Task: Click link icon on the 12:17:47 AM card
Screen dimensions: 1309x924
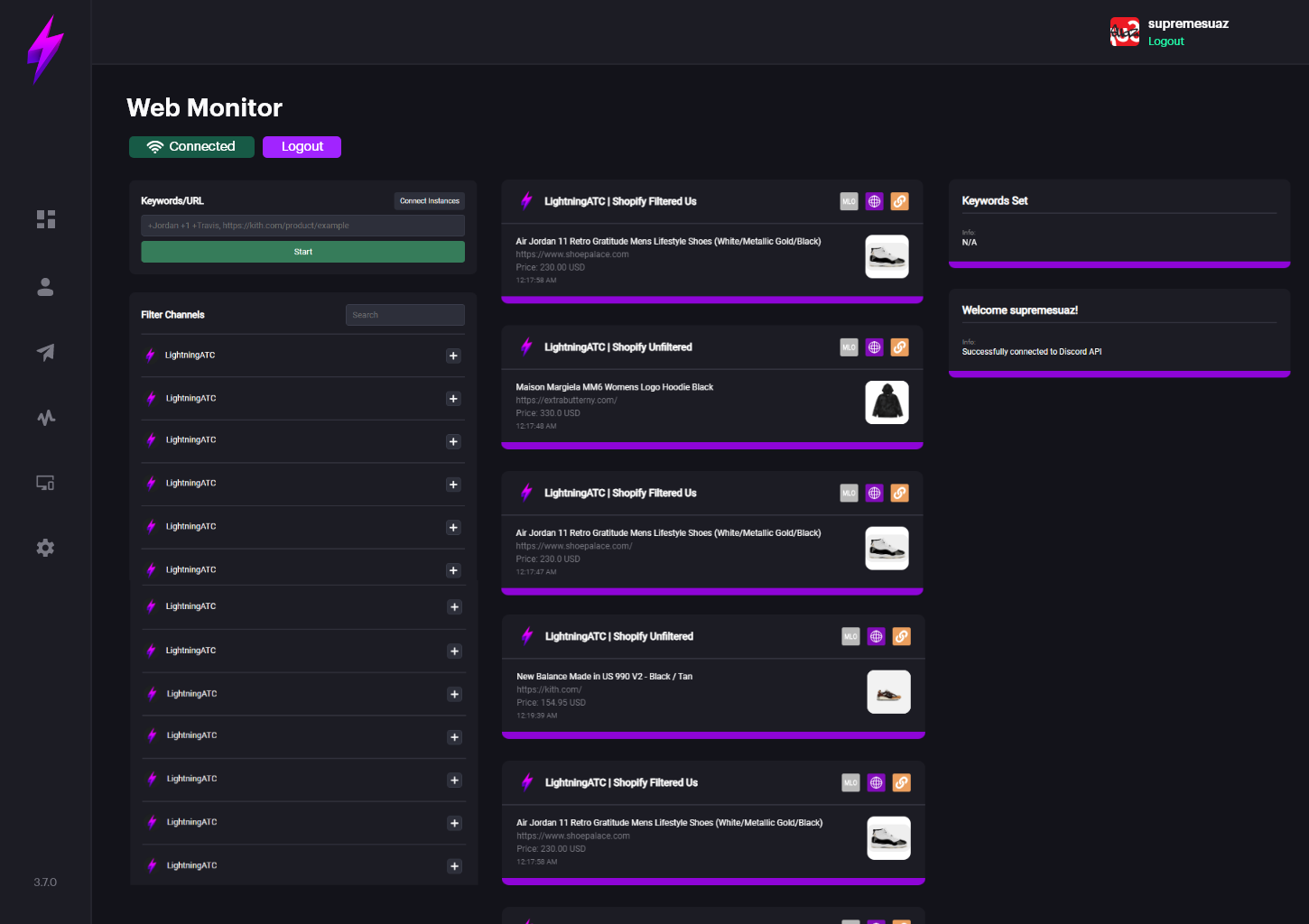Action: point(900,494)
